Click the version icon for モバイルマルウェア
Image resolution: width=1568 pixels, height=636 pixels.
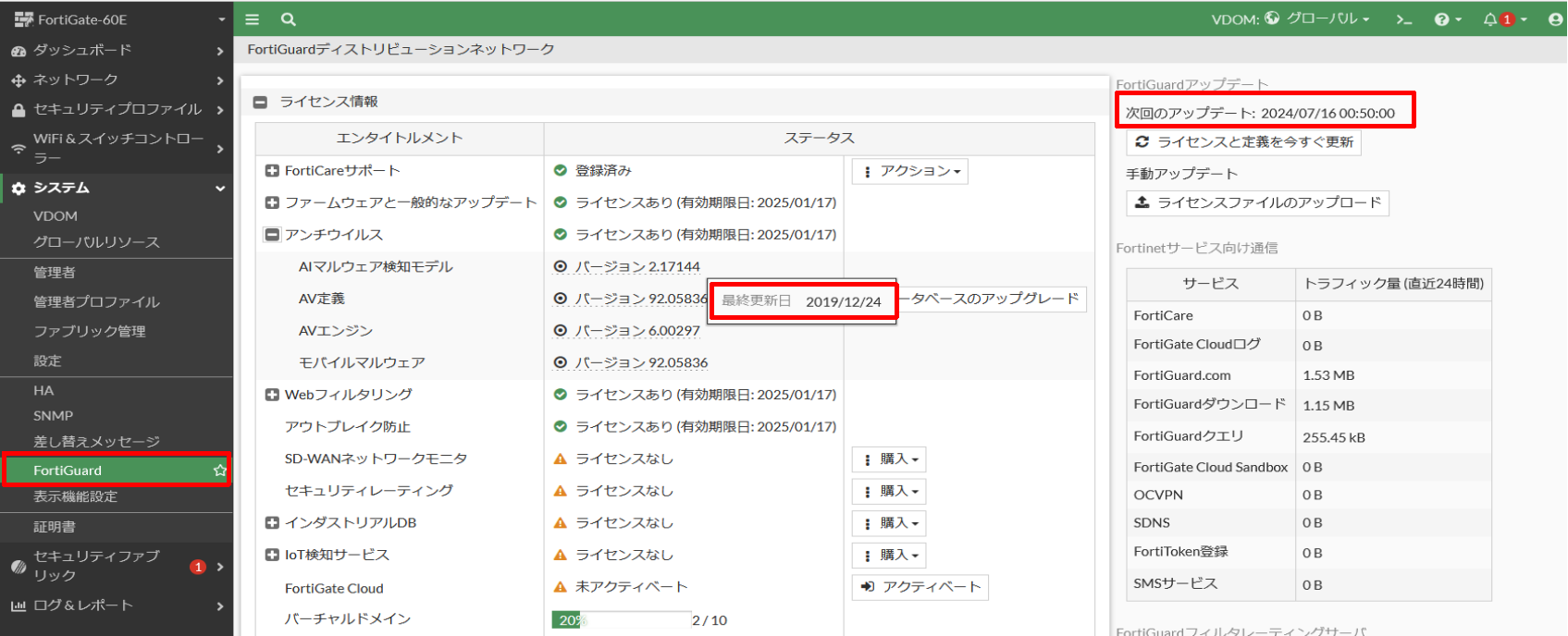click(560, 362)
